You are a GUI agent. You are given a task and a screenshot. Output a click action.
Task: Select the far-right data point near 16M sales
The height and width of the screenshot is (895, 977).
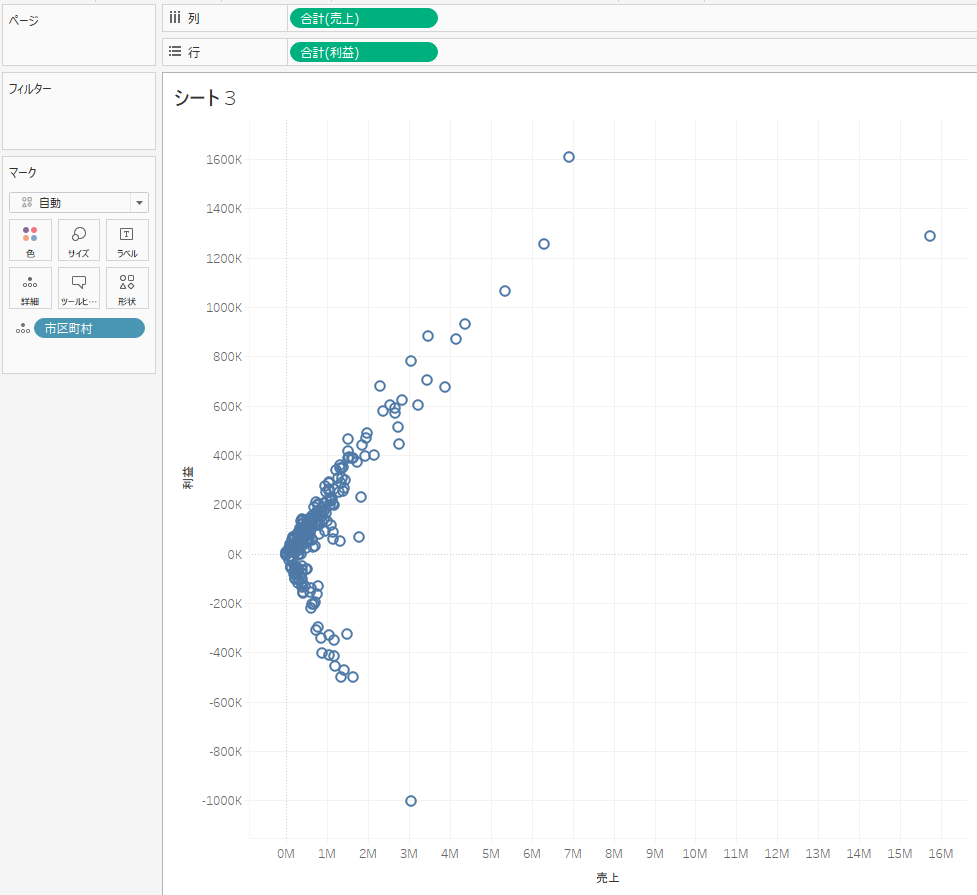[930, 236]
